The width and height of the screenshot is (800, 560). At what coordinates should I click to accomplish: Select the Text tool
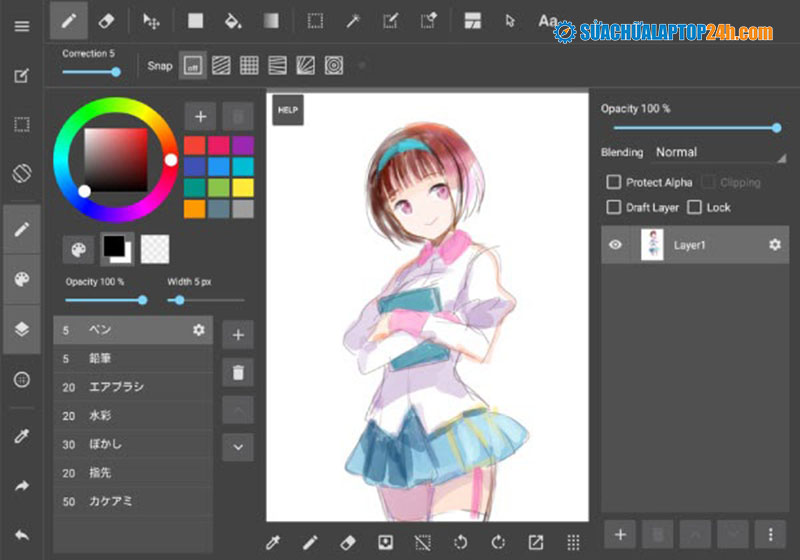click(x=547, y=20)
